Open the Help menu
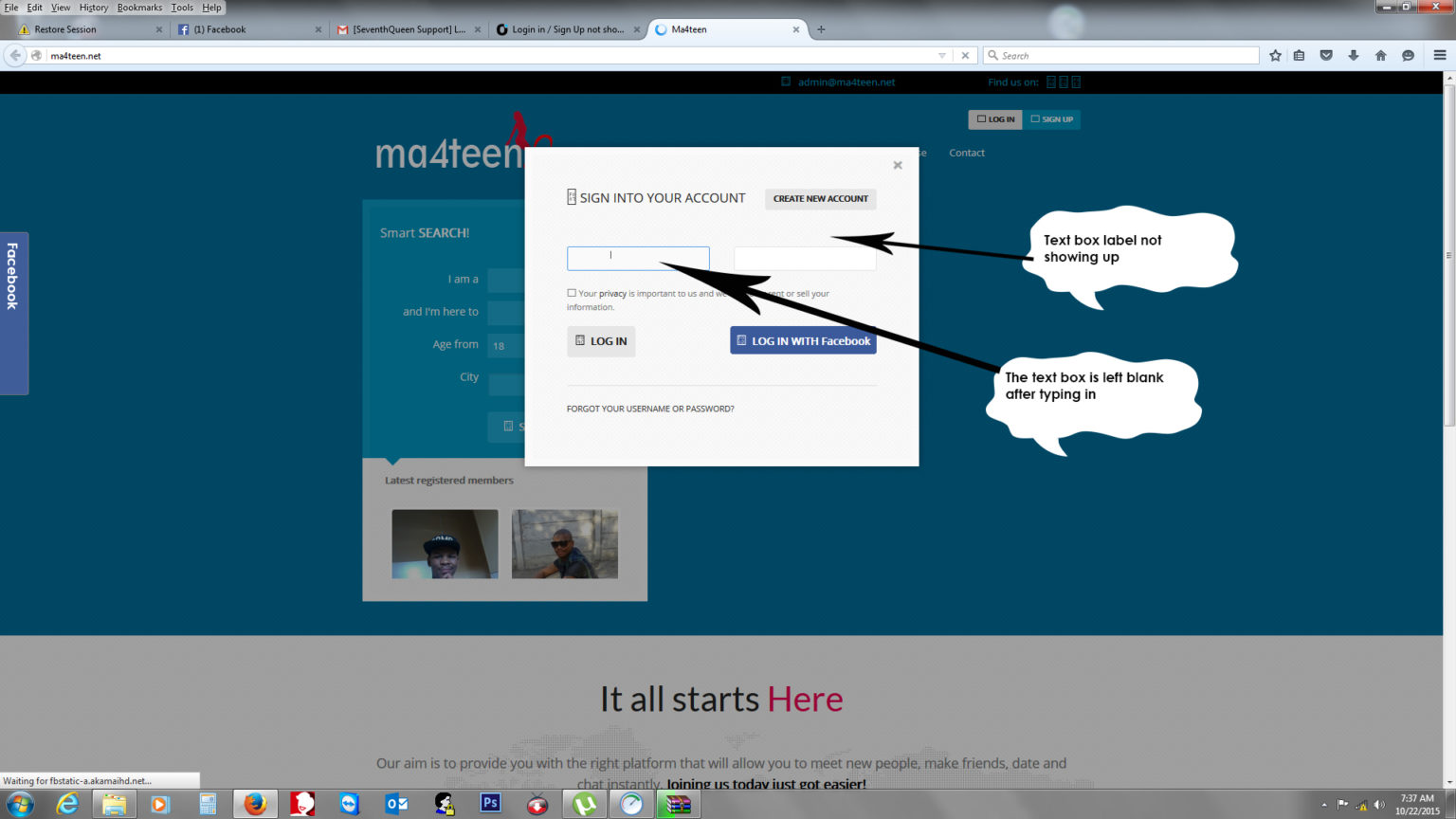1456x819 pixels. click(x=211, y=7)
